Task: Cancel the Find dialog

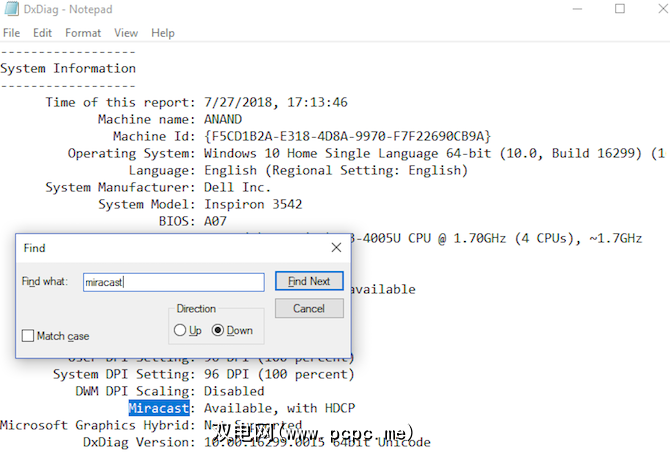Action: (x=309, y=308)
